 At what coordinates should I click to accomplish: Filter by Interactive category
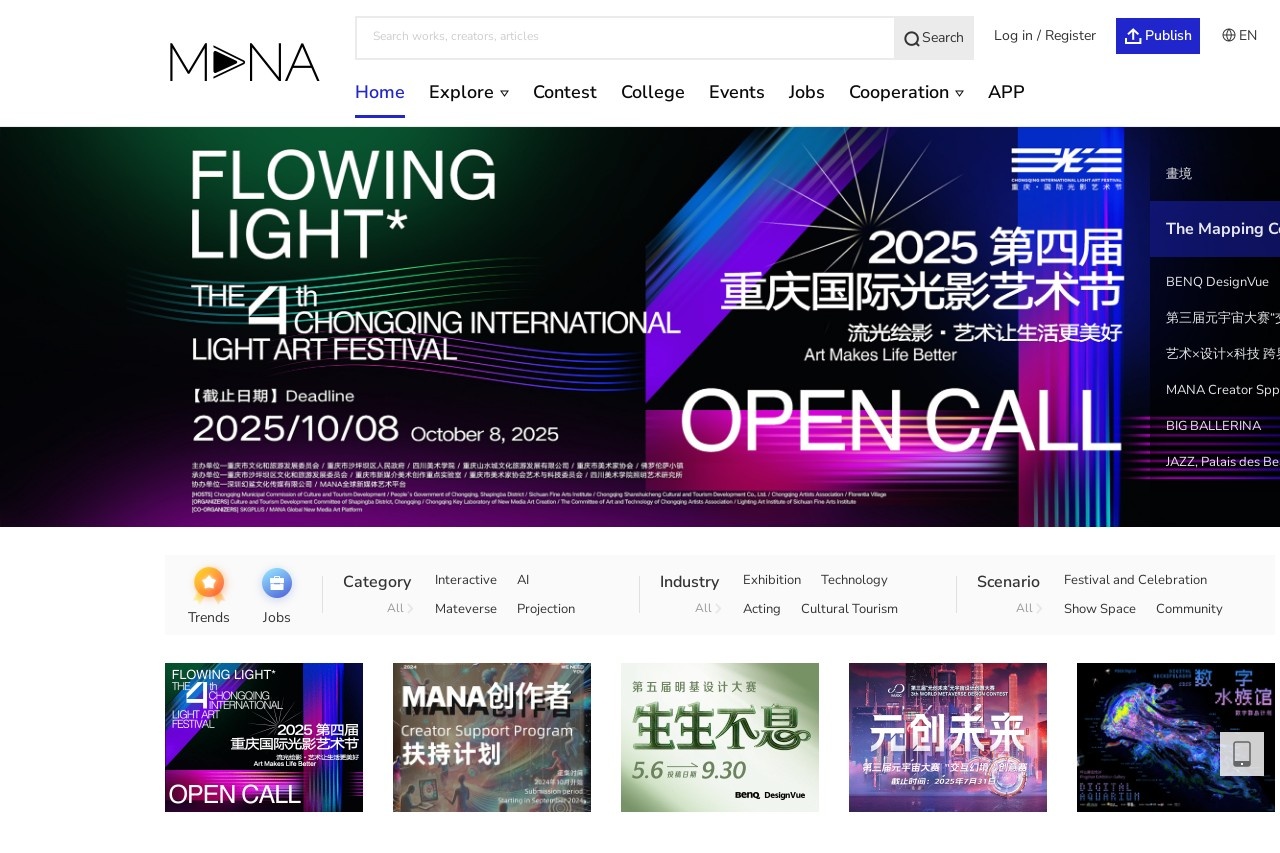466,580
